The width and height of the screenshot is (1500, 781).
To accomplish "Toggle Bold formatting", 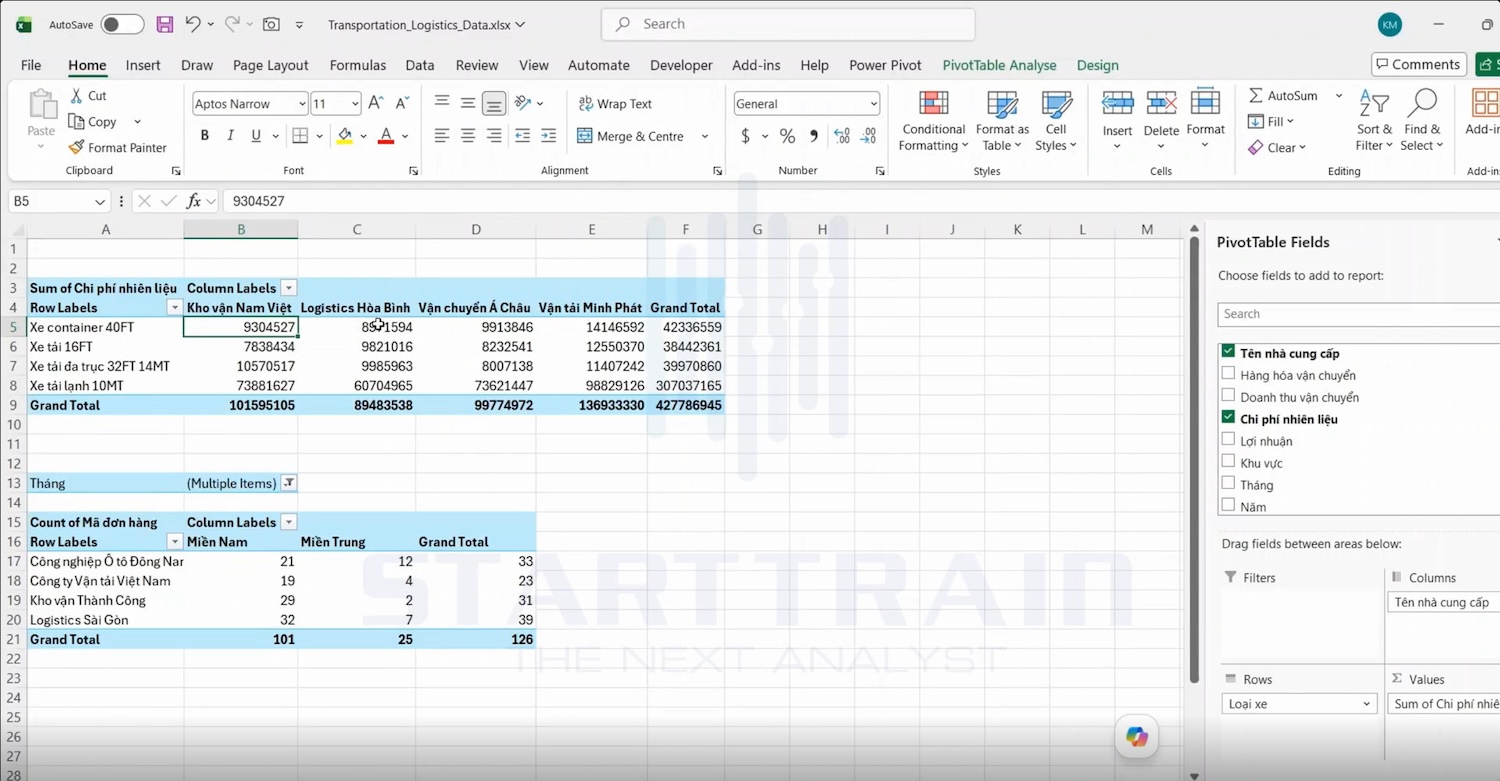I will point(205,136).
